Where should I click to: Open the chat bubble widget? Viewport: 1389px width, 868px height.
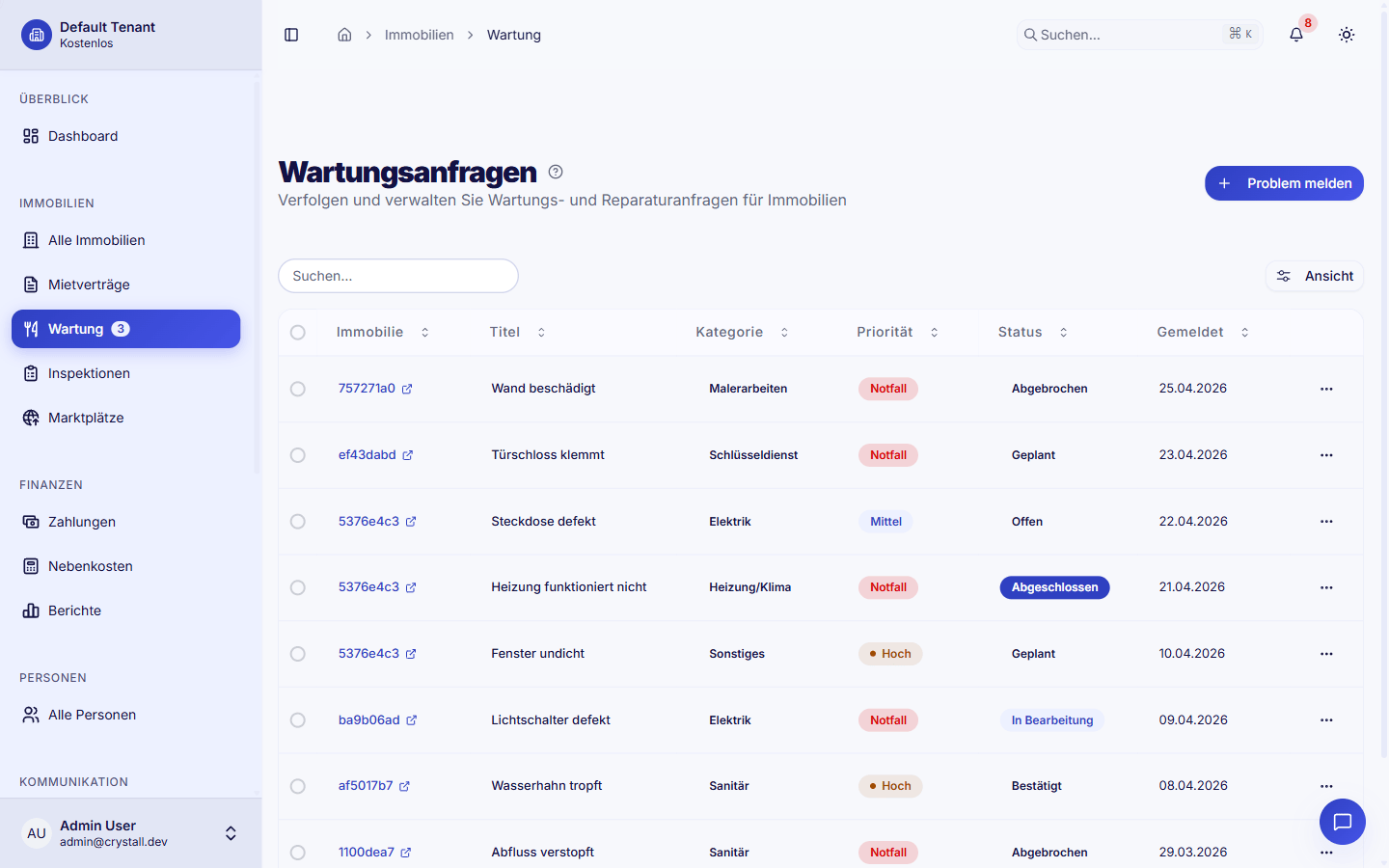click(1343, 822)
